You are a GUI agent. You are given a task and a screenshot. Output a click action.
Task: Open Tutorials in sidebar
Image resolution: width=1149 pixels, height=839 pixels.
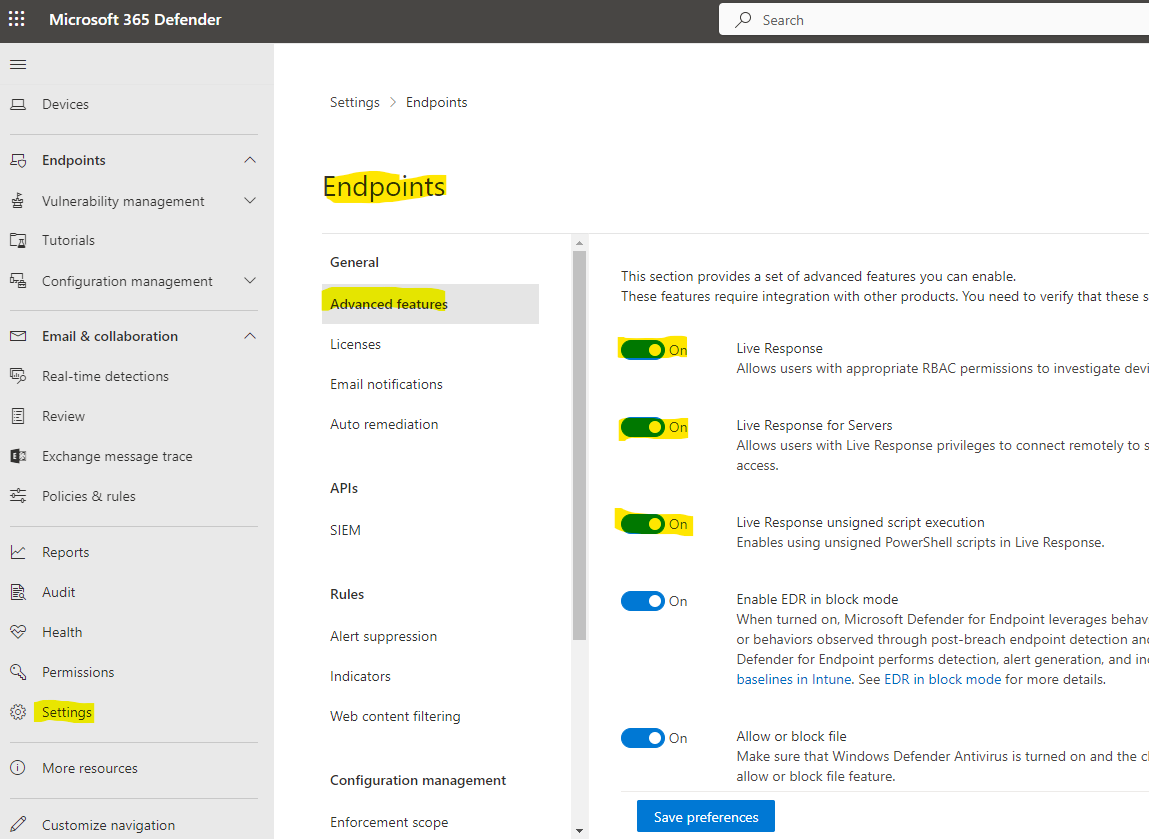pos(68,240)
